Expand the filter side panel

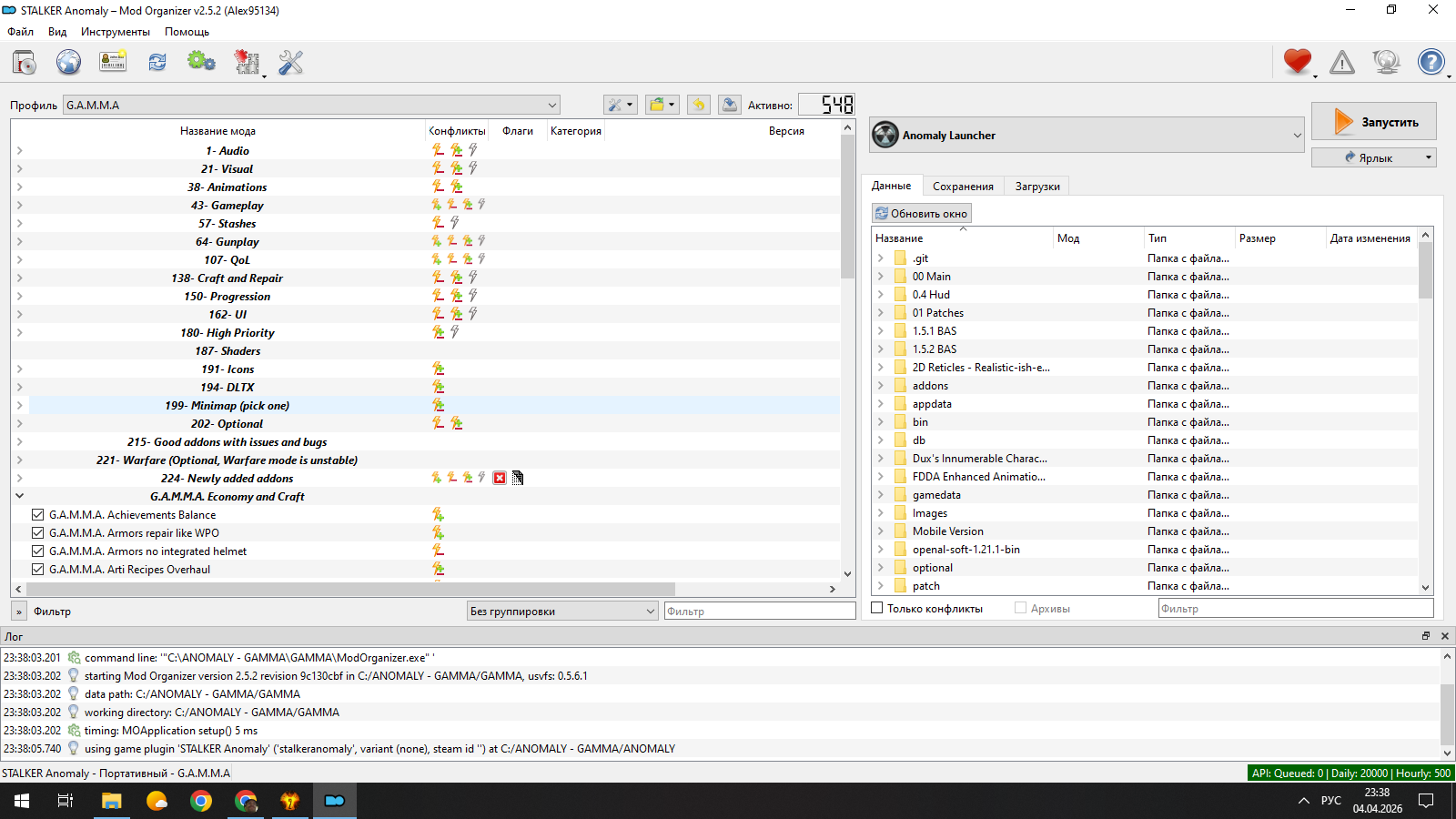coord(19,611)
